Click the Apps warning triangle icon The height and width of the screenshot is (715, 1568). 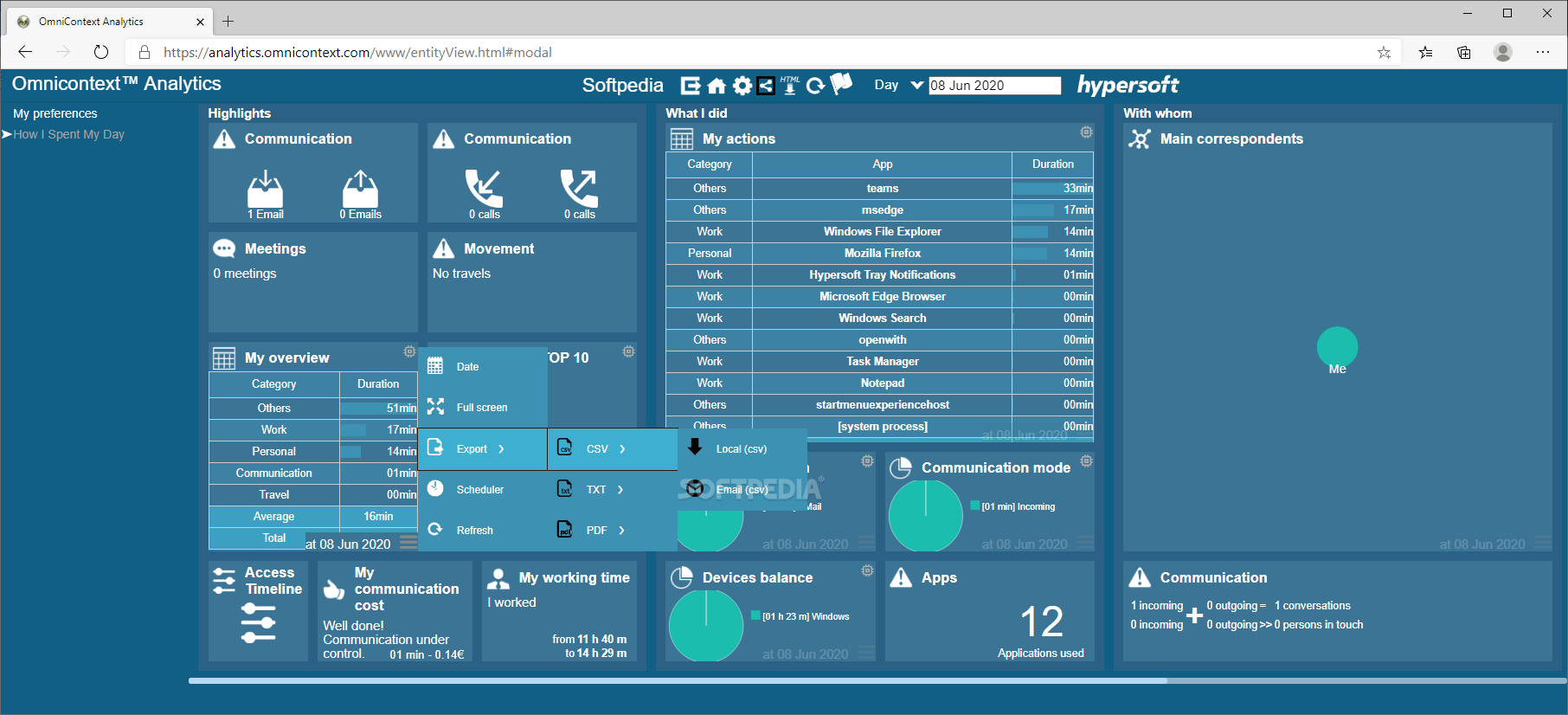pyautogui.click(x=901, y=577)
